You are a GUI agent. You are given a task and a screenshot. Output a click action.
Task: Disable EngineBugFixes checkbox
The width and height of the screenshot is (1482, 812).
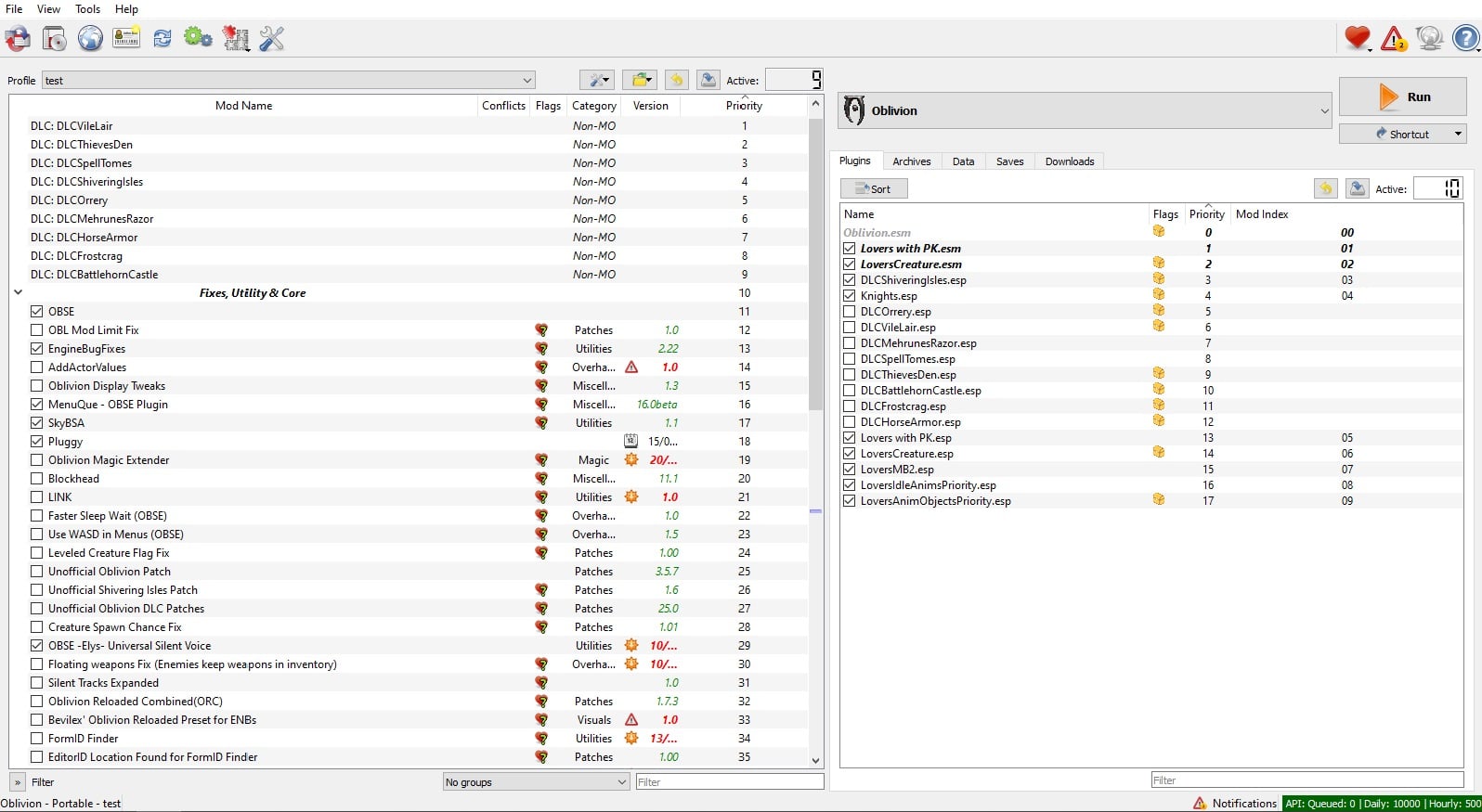click(x=37, y=348)
